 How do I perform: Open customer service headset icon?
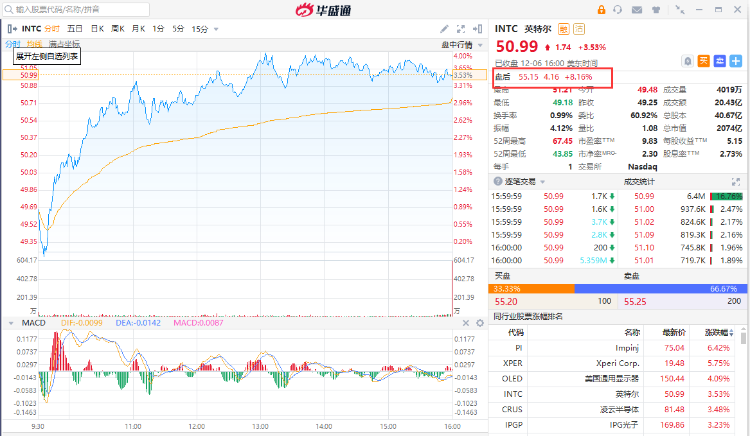[618, 10]
